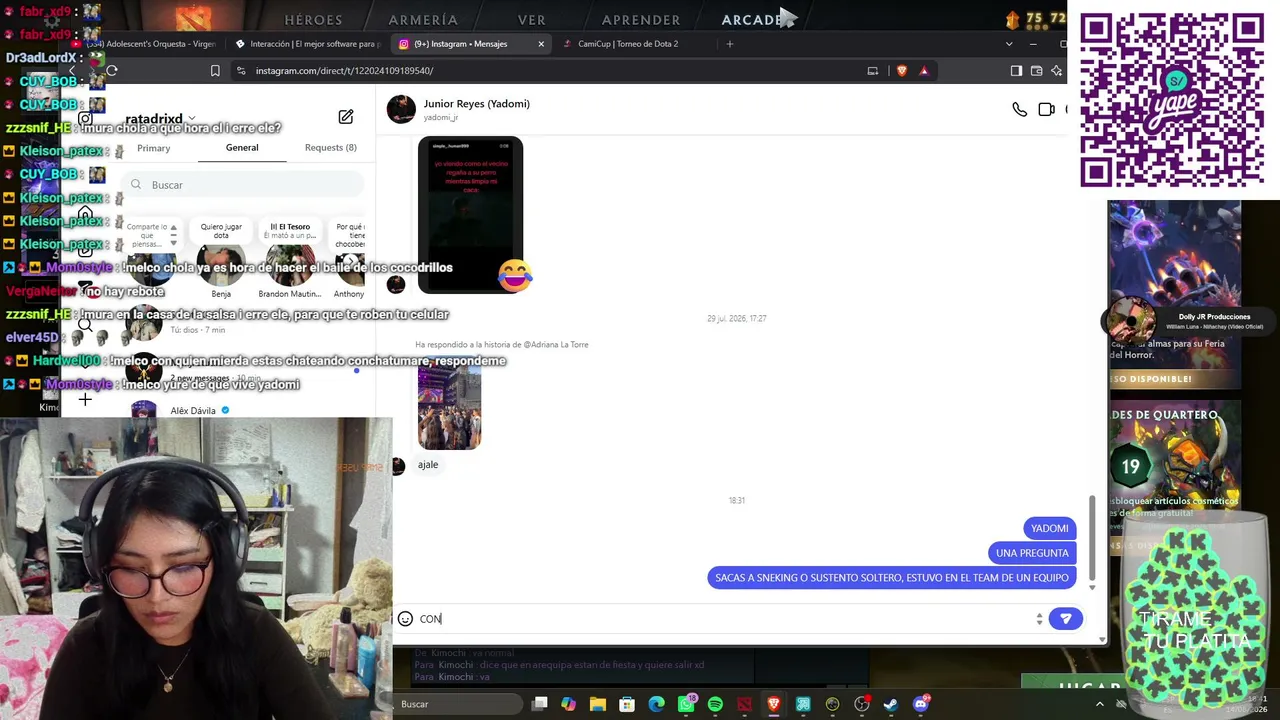Open Microsoft Edge from the taskbar
The image size is (1280, 720).
coord(656,704)
